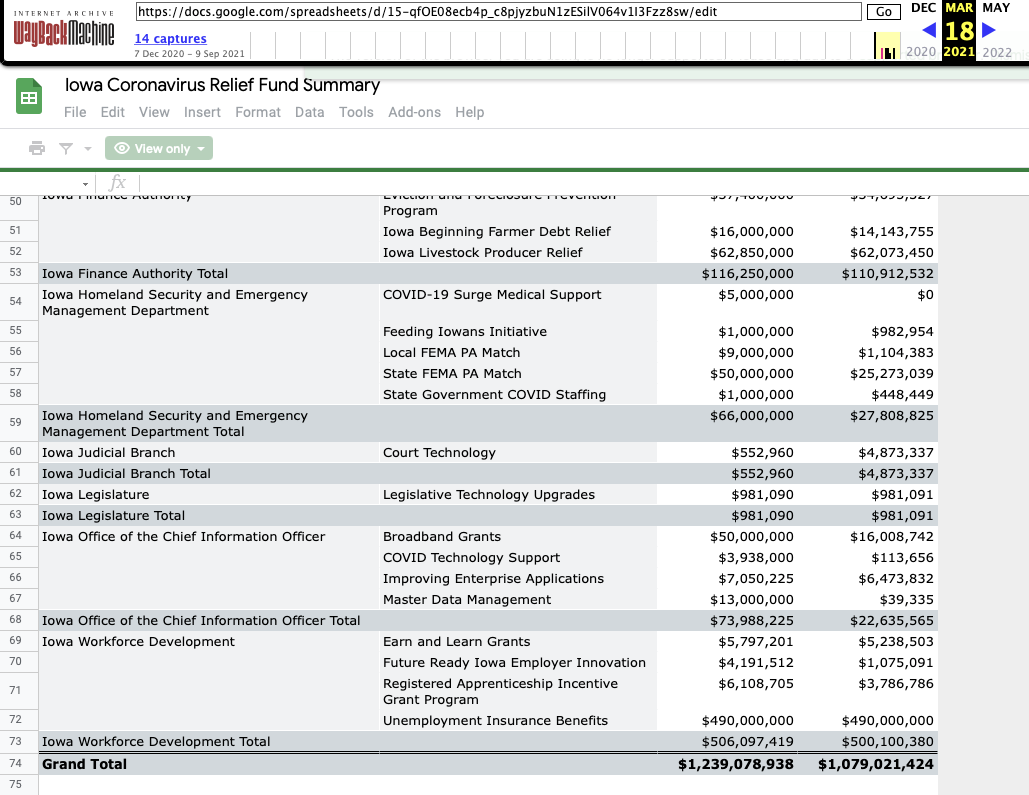Click the print icon in toolbar
Screen dimensions: 1029x795
(x=37, y=148)
